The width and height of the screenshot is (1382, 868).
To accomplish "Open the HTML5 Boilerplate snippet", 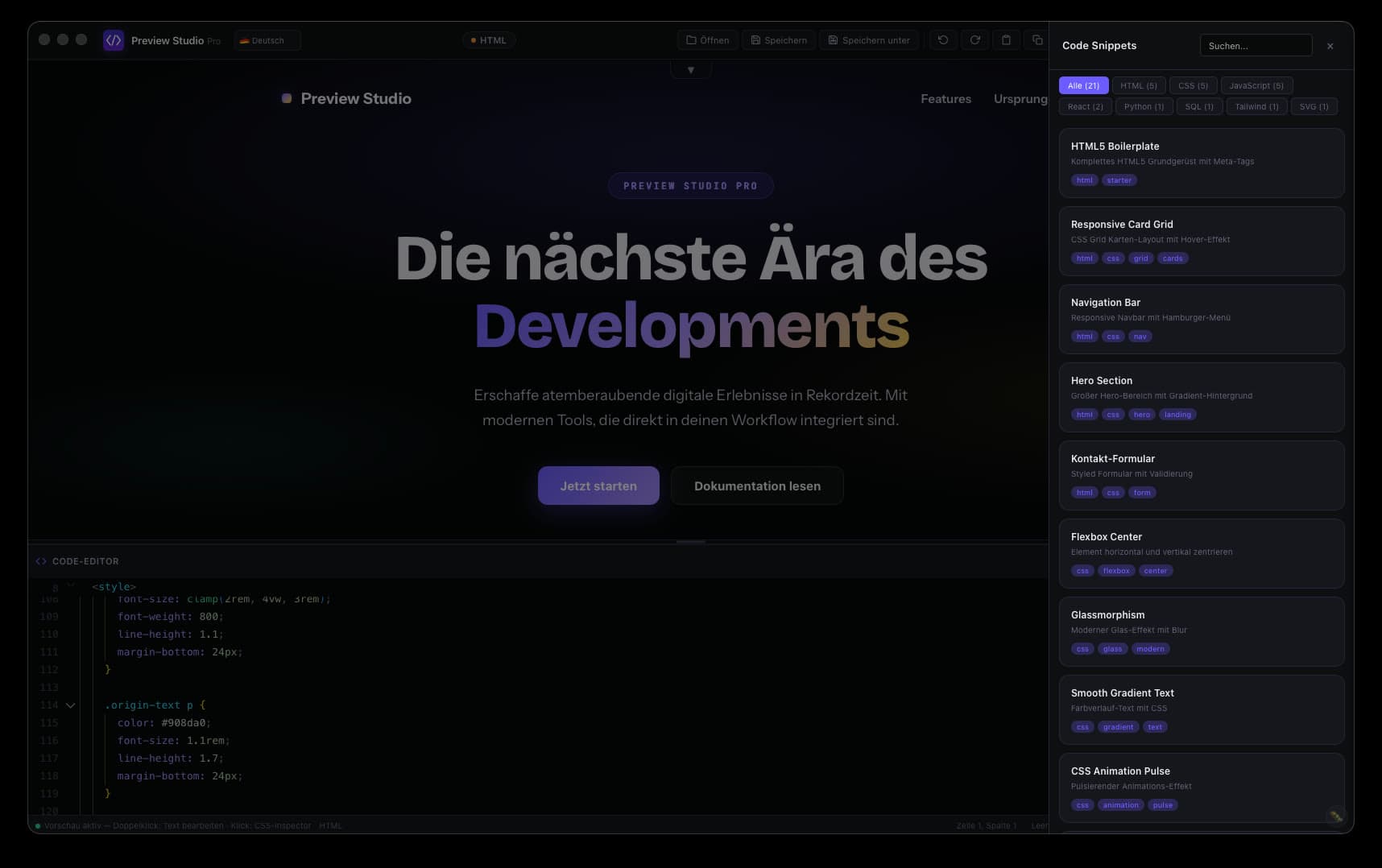I will point(1202,163).
